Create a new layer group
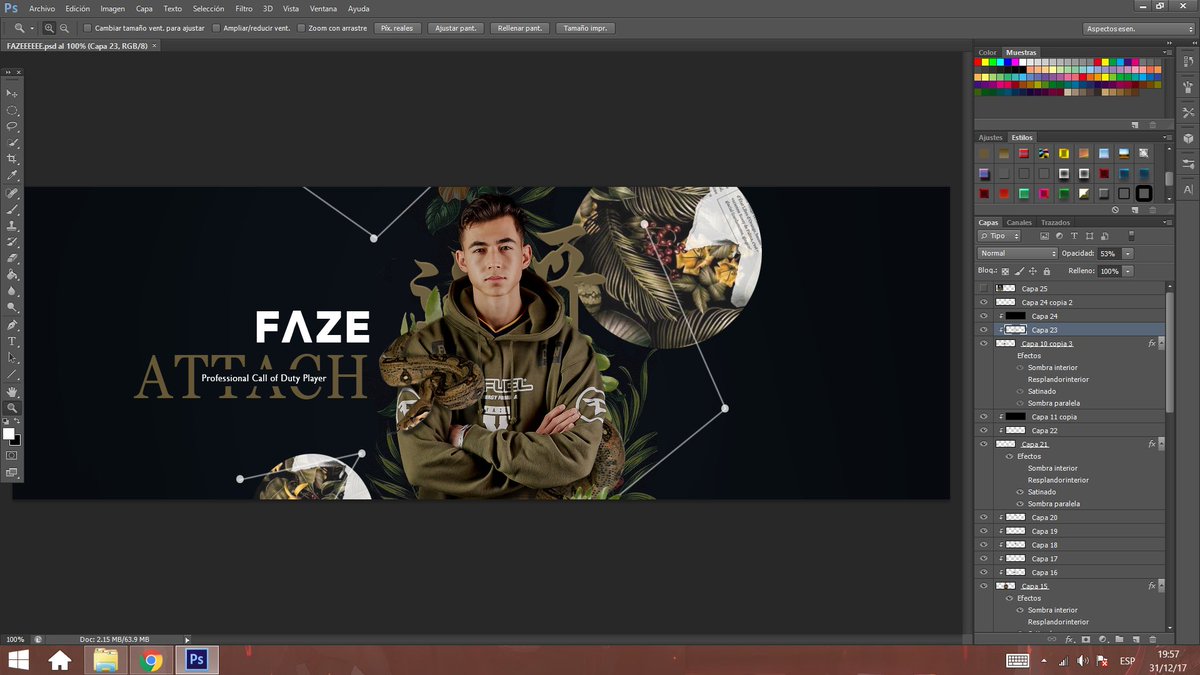This screenshot has width=1200, height=675. click(x=1119, y=638)
